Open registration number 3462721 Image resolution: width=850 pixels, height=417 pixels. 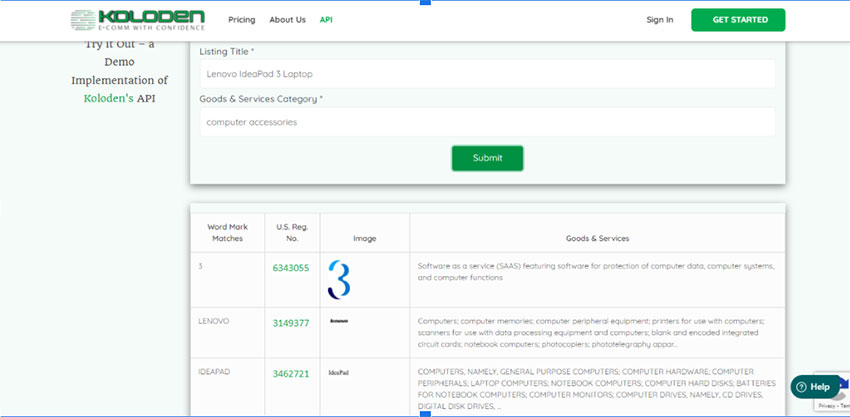291,374
